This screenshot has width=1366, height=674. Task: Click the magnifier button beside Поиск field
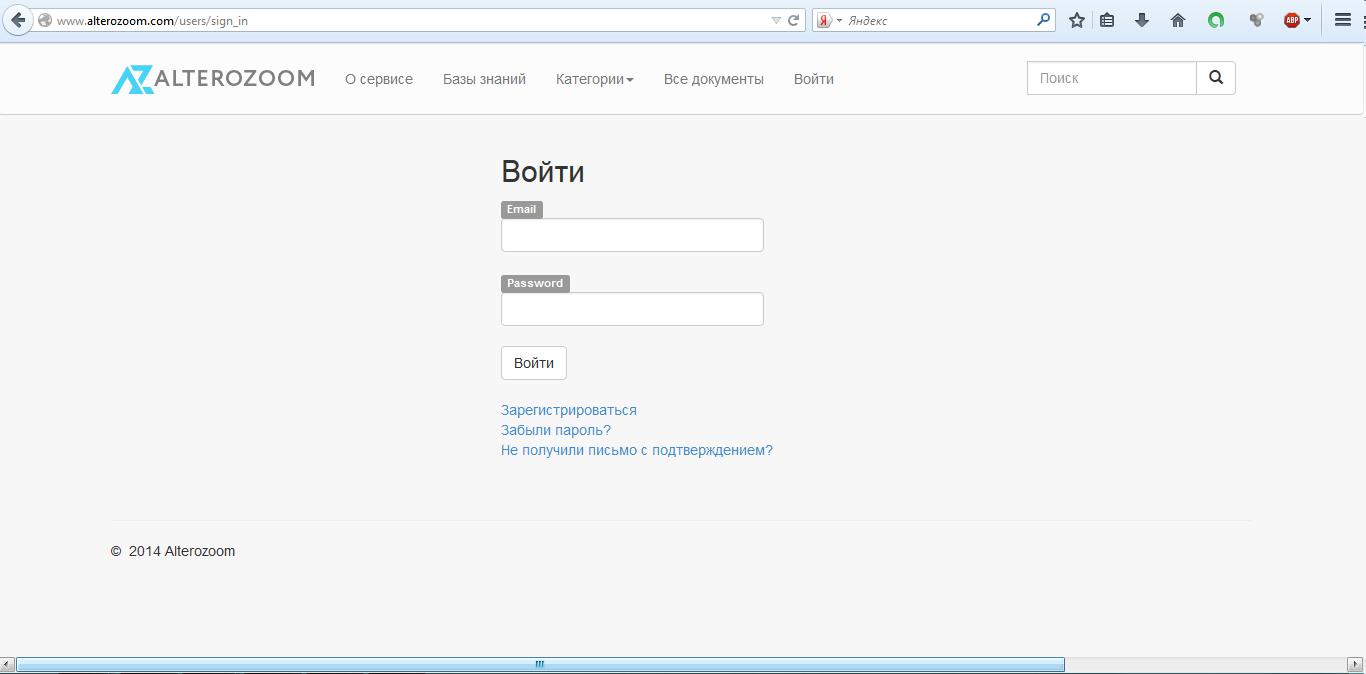tap(1216, 78)
